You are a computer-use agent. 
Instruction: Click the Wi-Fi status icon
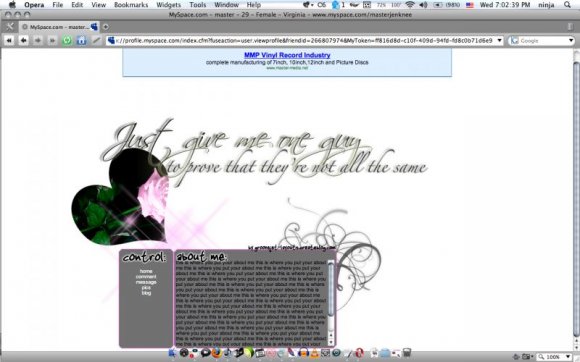409,5
